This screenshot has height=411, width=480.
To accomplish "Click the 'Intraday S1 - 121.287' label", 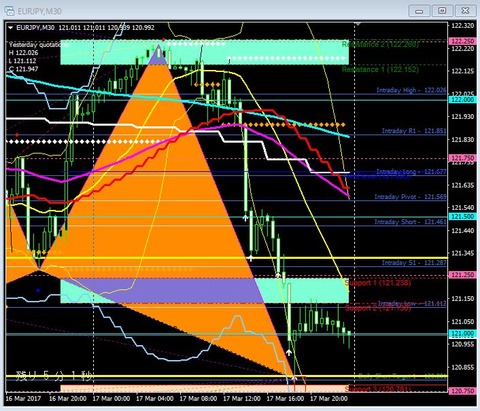I will pos(414,263).
